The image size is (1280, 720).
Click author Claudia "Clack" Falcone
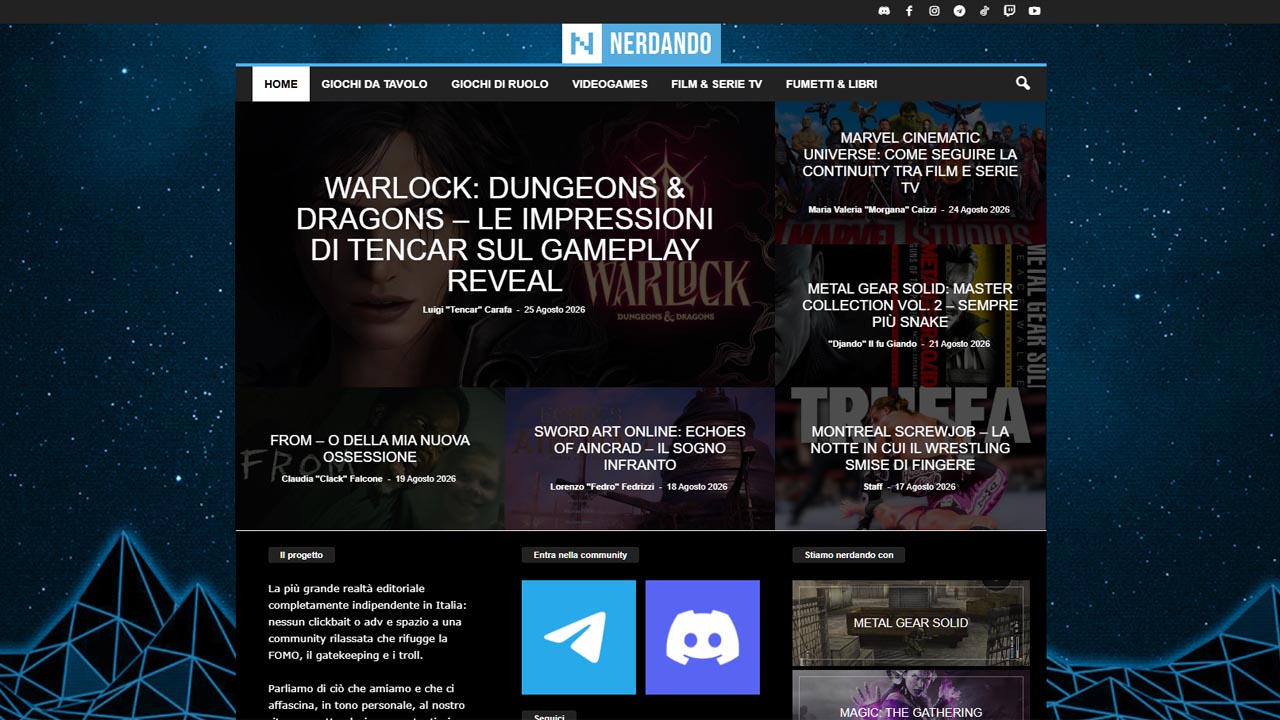point(332,479)
